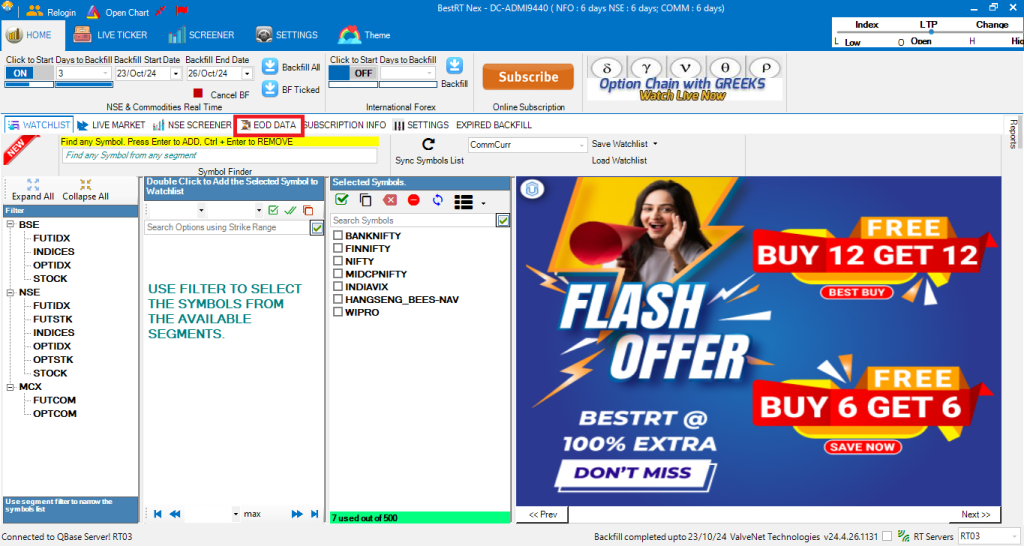Click the round logo on the Flash Offer banner
This screenshot has width=1024, height=546.
532,189
